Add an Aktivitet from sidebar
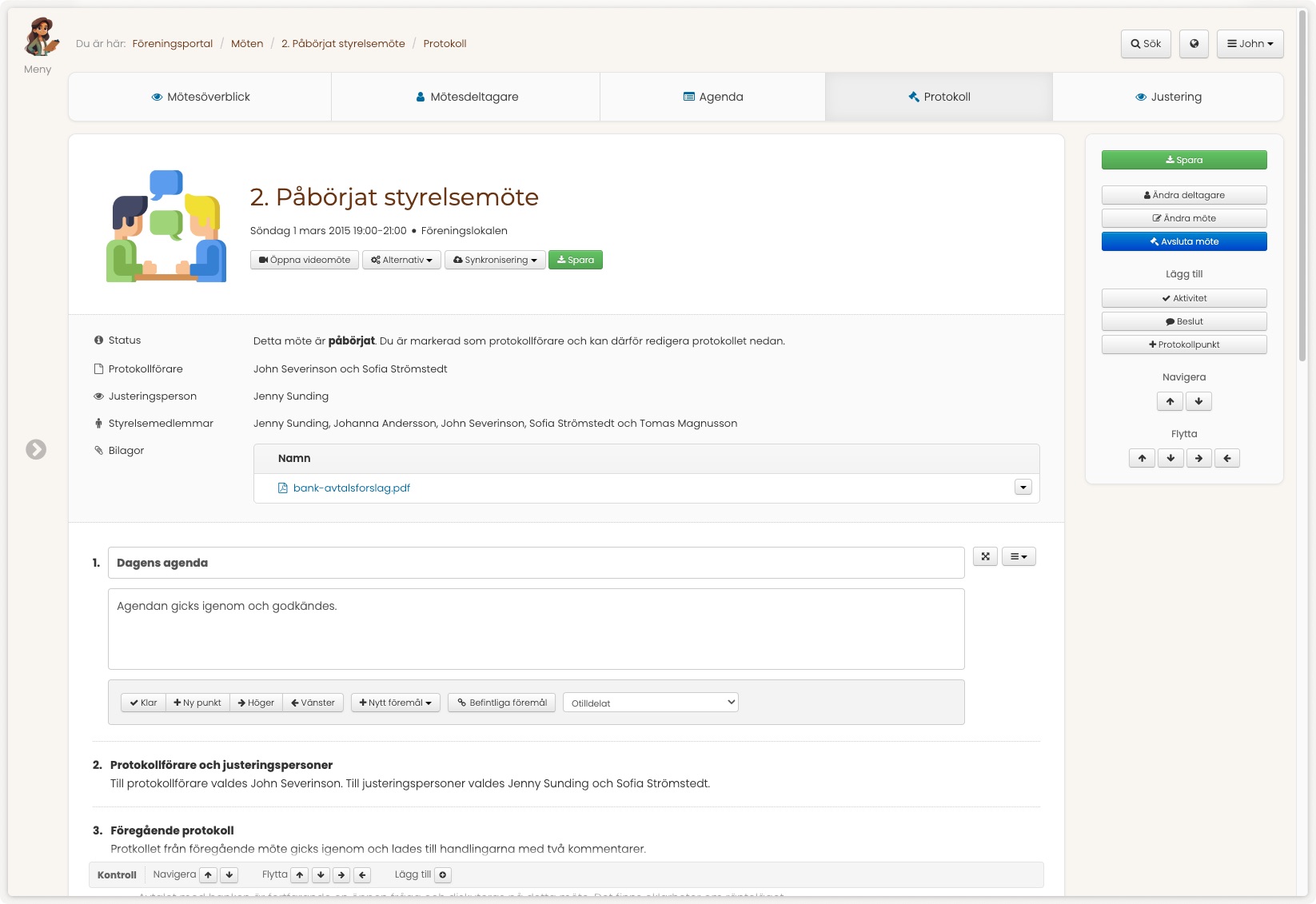Viewport: 1316px width, 904px height. point(1184,298)
